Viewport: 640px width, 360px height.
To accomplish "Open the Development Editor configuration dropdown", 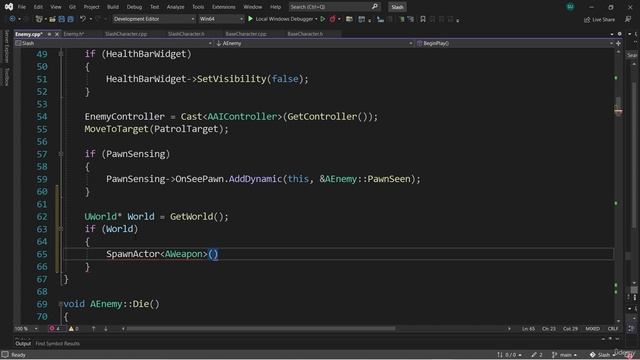I will point(153,19).
